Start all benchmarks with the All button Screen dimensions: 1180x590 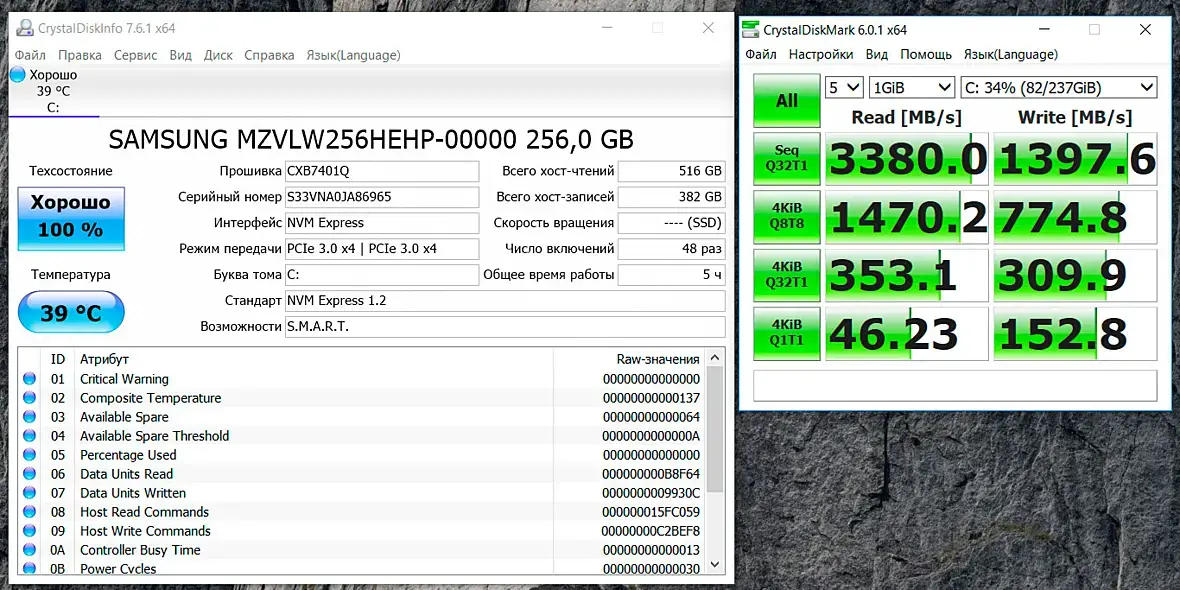point(787,101)
